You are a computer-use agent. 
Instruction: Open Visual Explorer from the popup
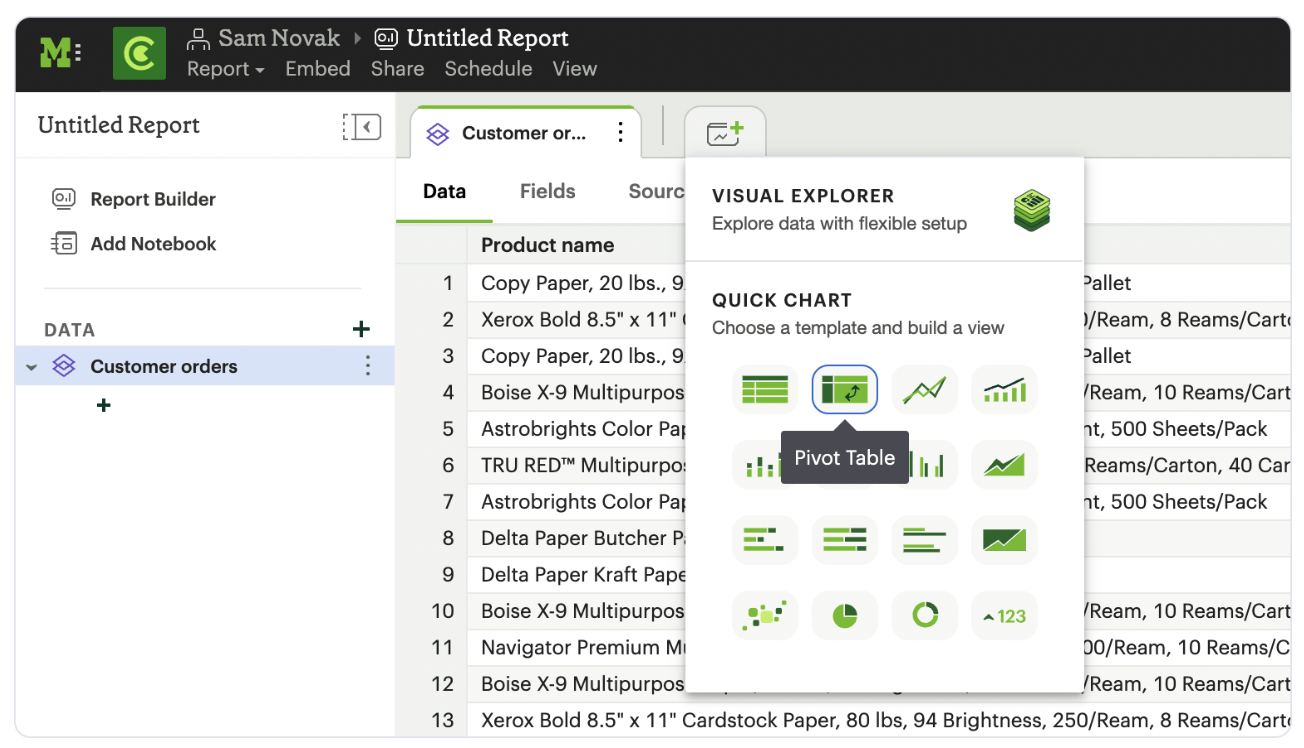pos(884,209)
